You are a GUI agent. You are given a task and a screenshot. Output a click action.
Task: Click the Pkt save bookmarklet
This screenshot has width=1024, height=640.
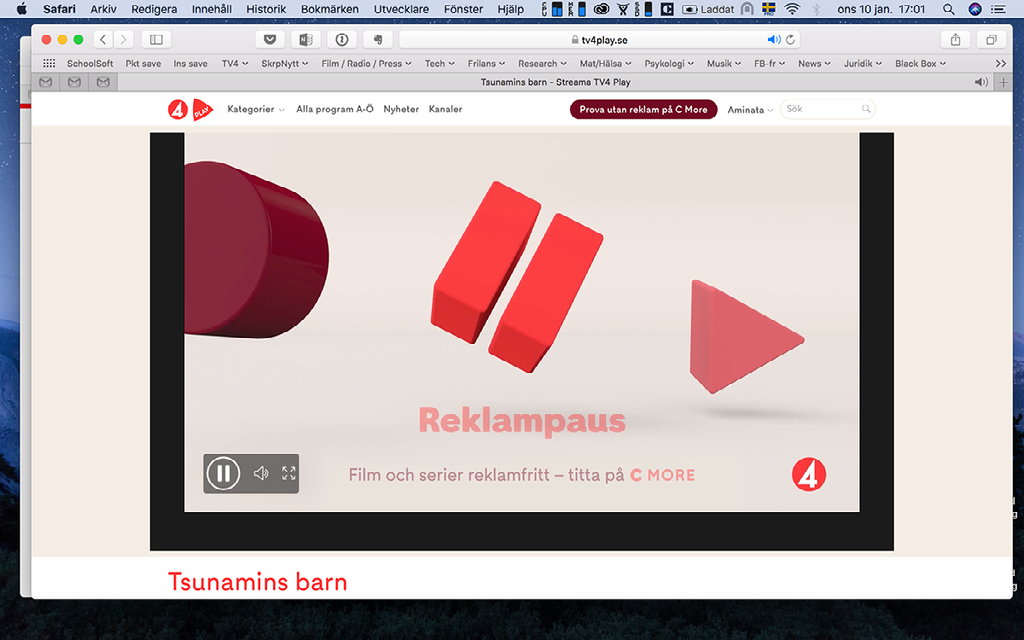point(143,63)
